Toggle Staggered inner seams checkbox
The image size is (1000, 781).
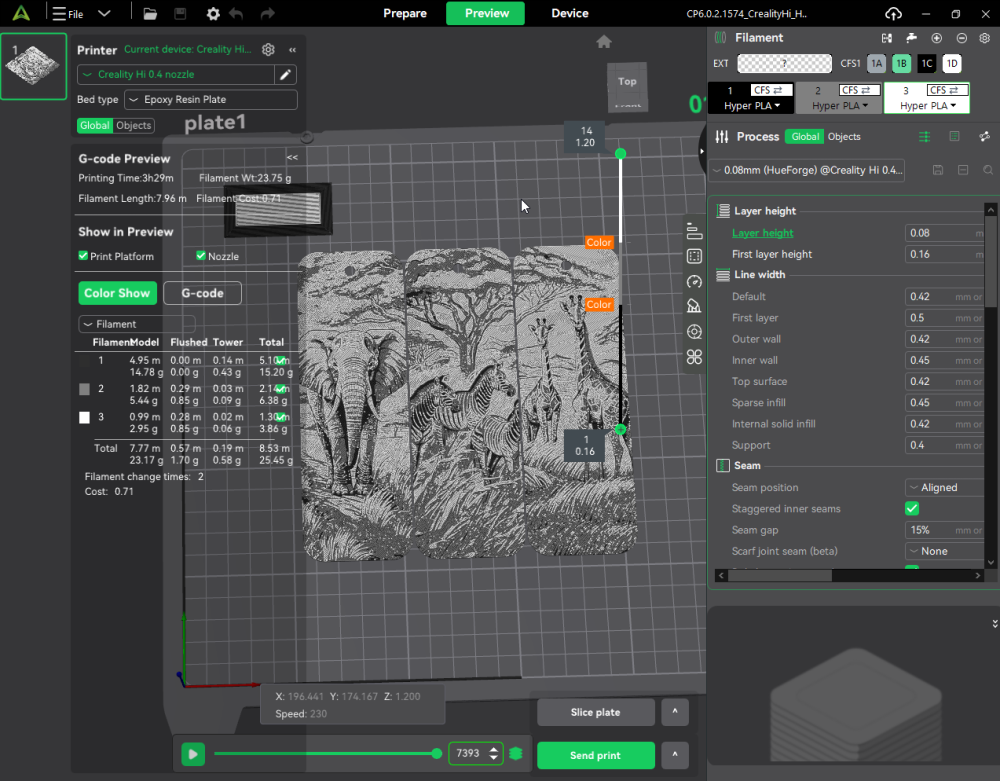tap(912, 509)
